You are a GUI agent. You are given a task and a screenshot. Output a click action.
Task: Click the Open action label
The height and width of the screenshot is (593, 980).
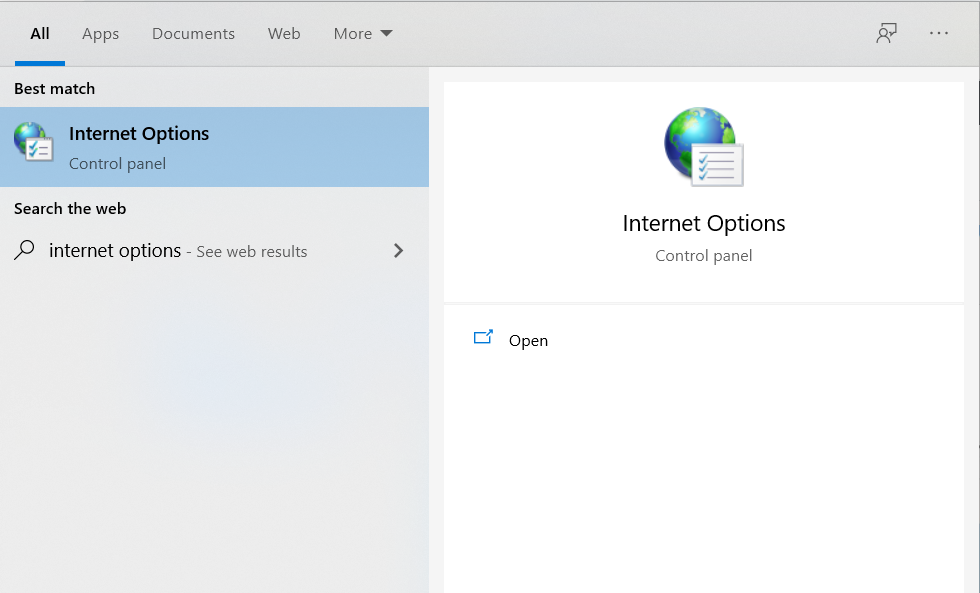coord(528,341)
